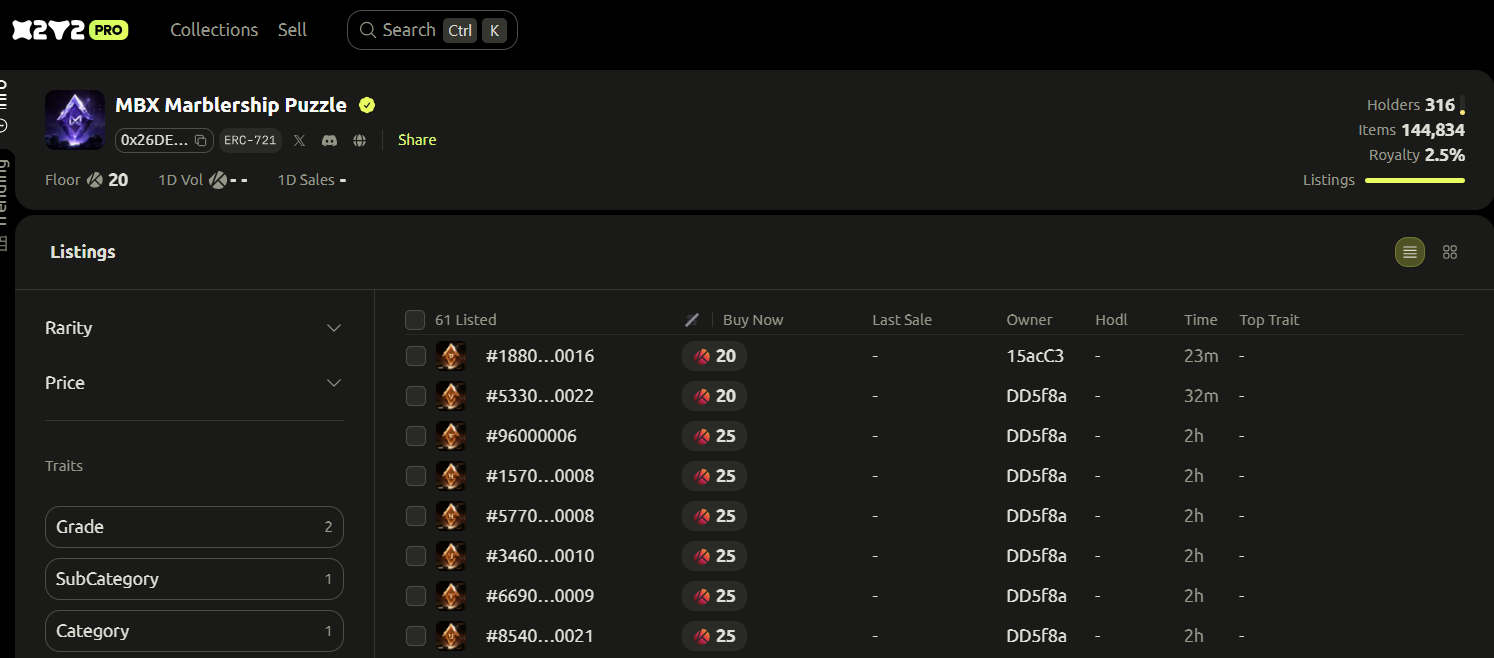This screenshot has width=1494, height=658.
Task: Open the collection's website globe icon
Action: point(360,141)
